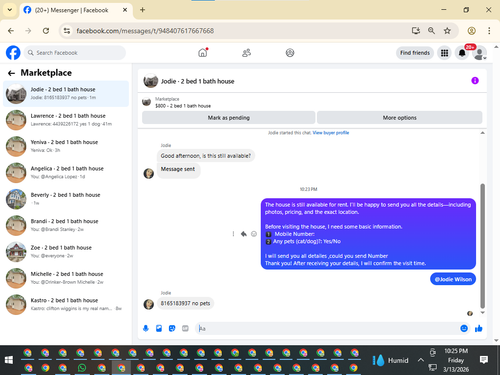Open more options for the sent message
Viewport: 500px width, 375px height.
[x=233, y=234]
